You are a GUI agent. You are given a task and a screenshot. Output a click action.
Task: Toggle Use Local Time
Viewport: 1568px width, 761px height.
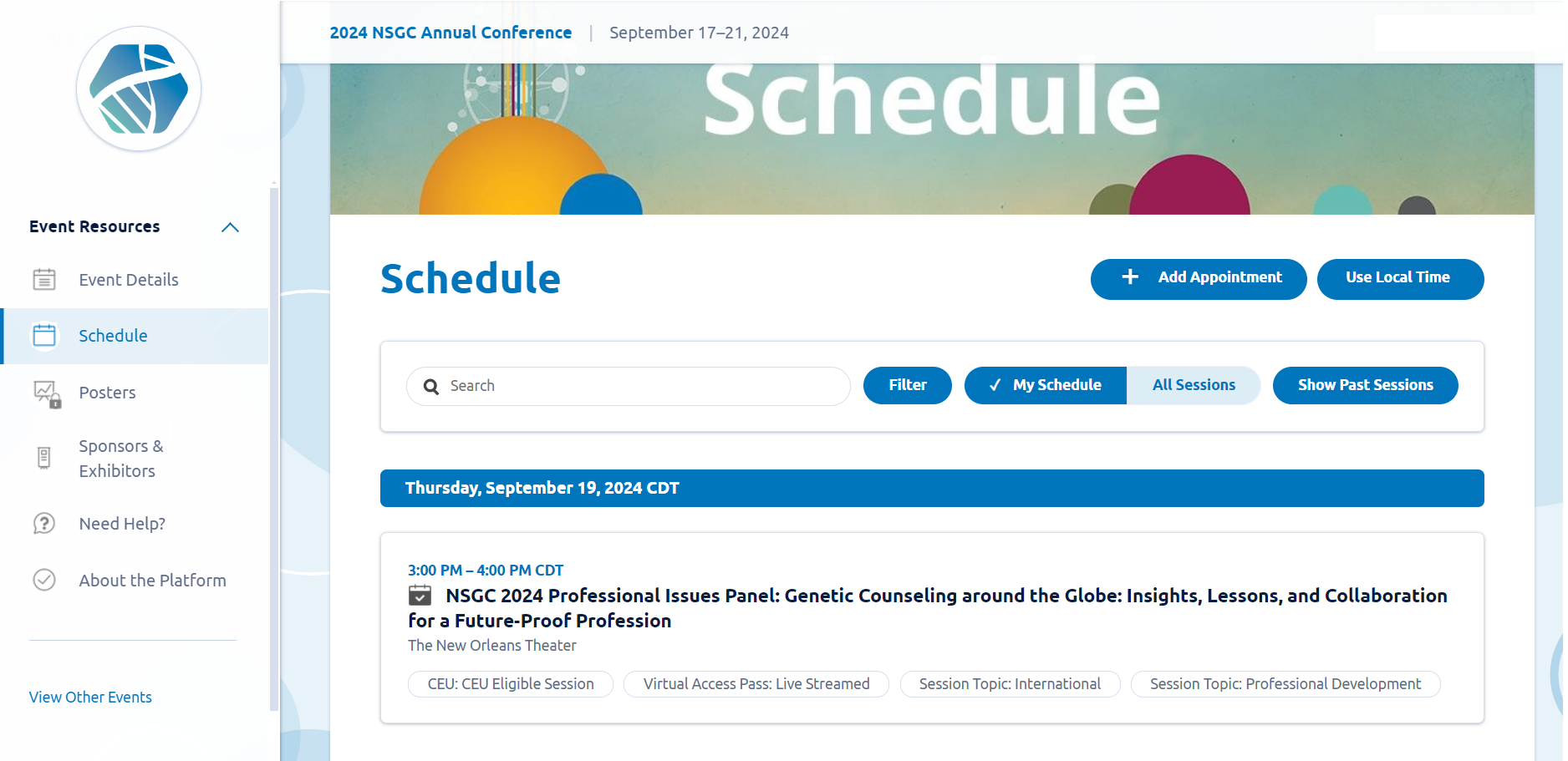(1399, 278)
